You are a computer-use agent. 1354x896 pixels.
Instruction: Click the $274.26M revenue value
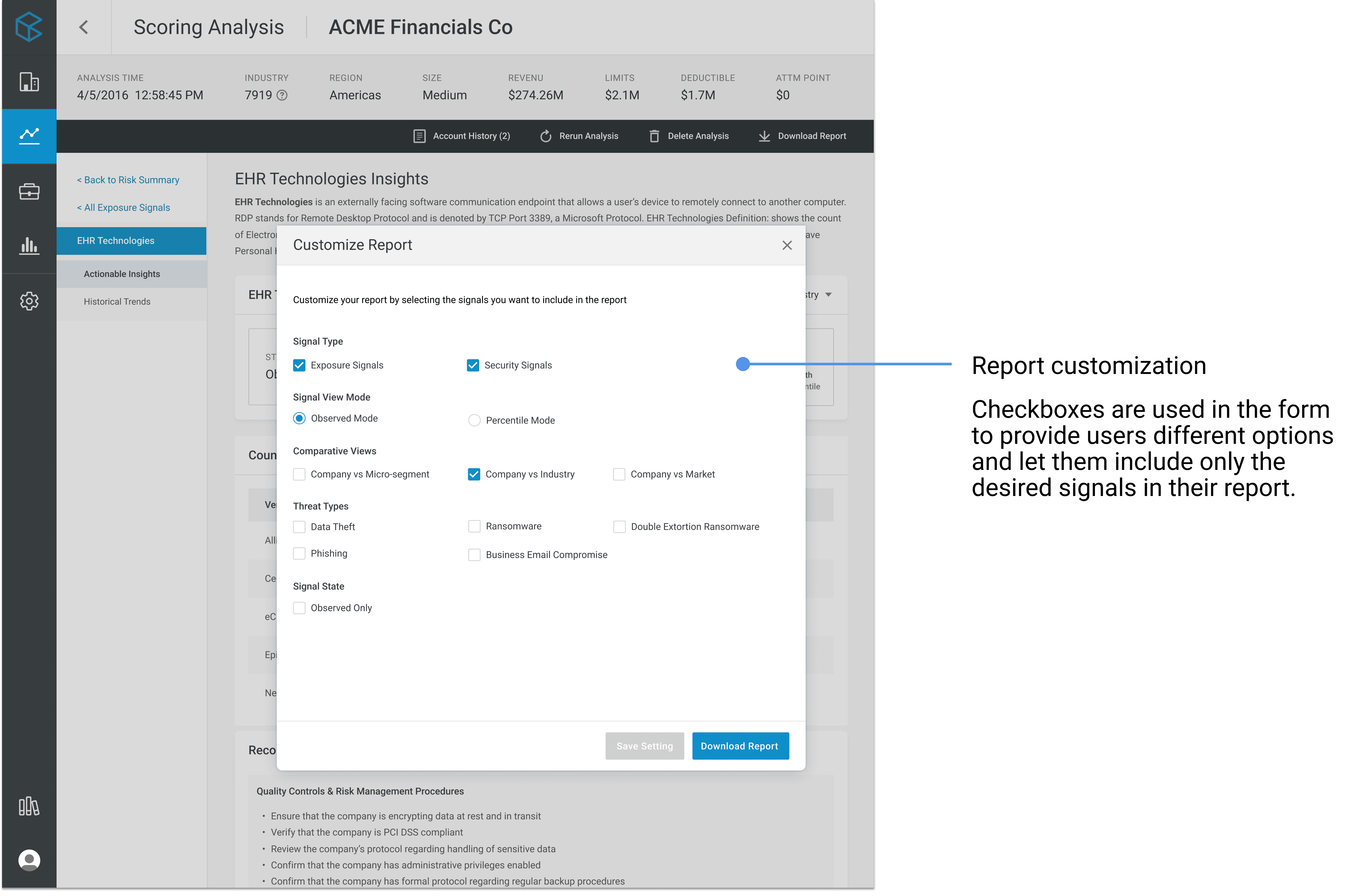point(536,95)
